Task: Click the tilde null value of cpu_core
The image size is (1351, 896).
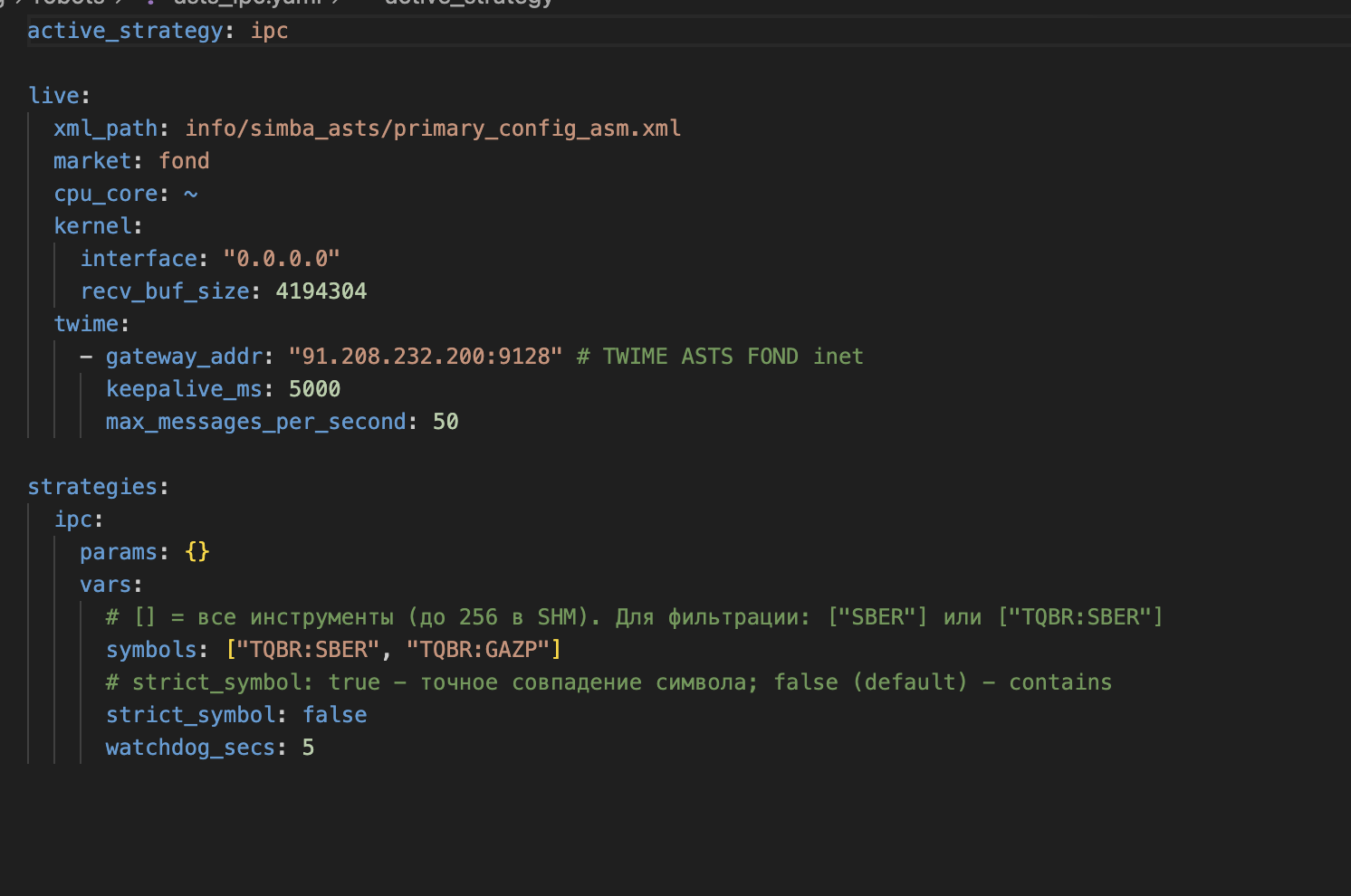Action: 190,194
